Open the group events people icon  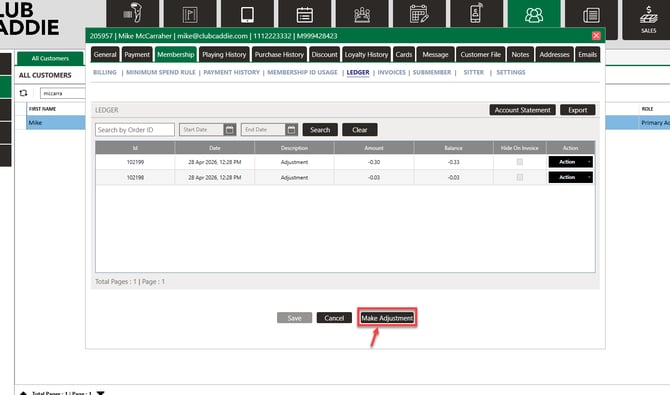click(x=362, y=14)
